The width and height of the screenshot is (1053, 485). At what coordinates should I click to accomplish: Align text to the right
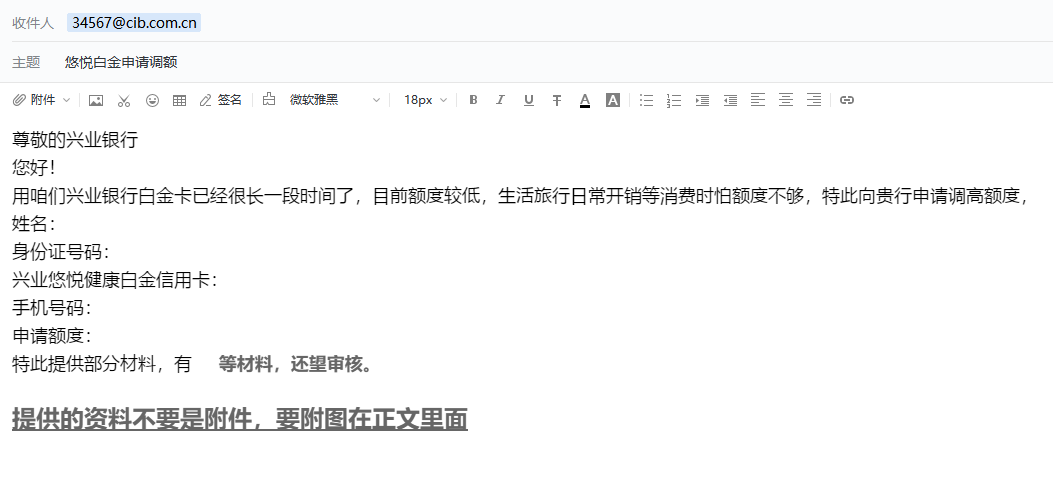coord(814,100)
